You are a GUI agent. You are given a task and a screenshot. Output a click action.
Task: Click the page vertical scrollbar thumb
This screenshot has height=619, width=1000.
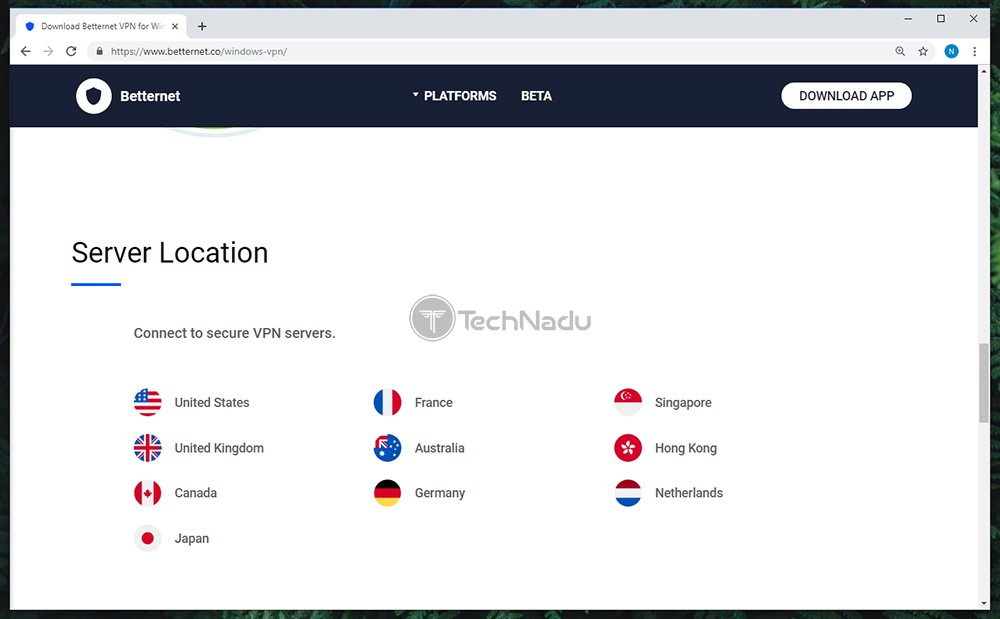click(984, 382)
